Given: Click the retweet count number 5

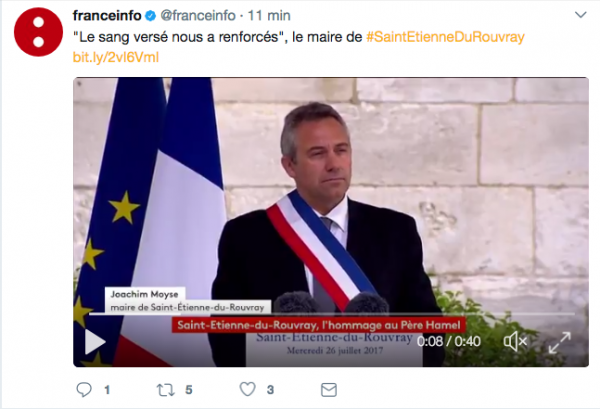Looking at the screenshot, I should (x=189, y=390).
